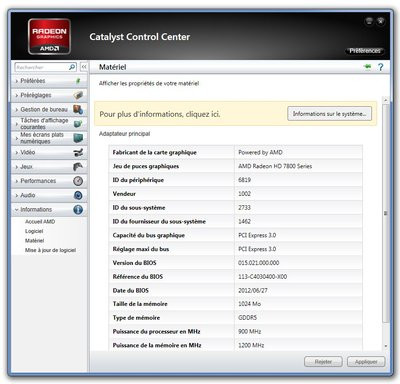Select the processor clock '900 MHz'
Viewport: 400px width, 384px height.
coord(249,331)
